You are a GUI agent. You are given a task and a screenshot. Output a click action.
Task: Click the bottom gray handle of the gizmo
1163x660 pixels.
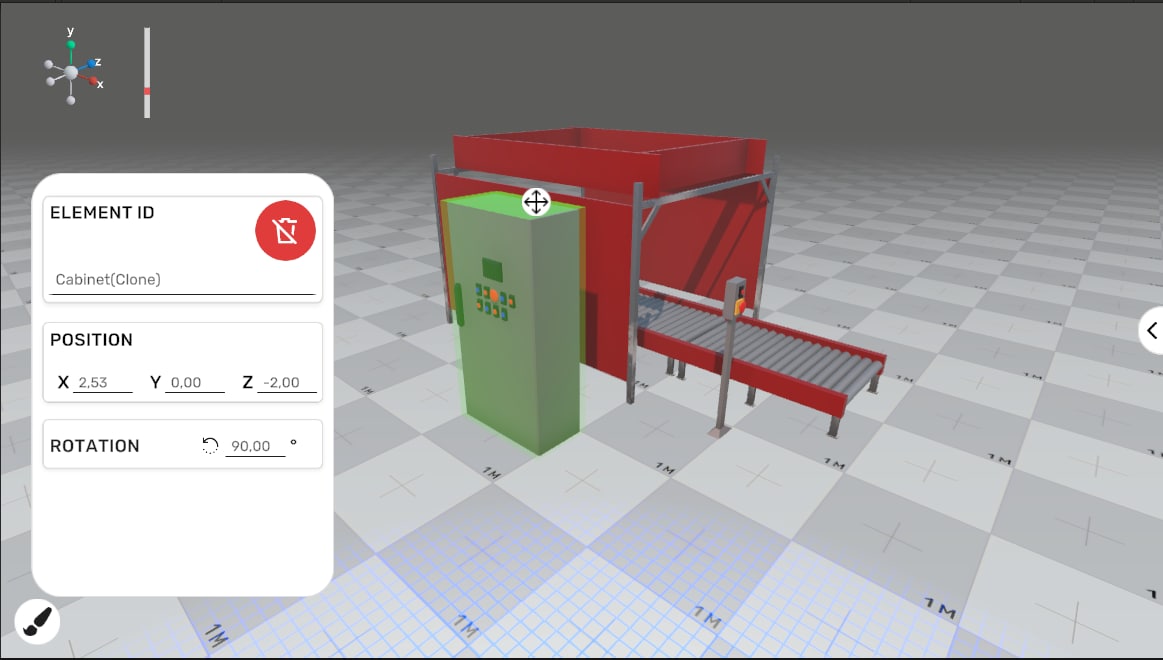(71, 100)
